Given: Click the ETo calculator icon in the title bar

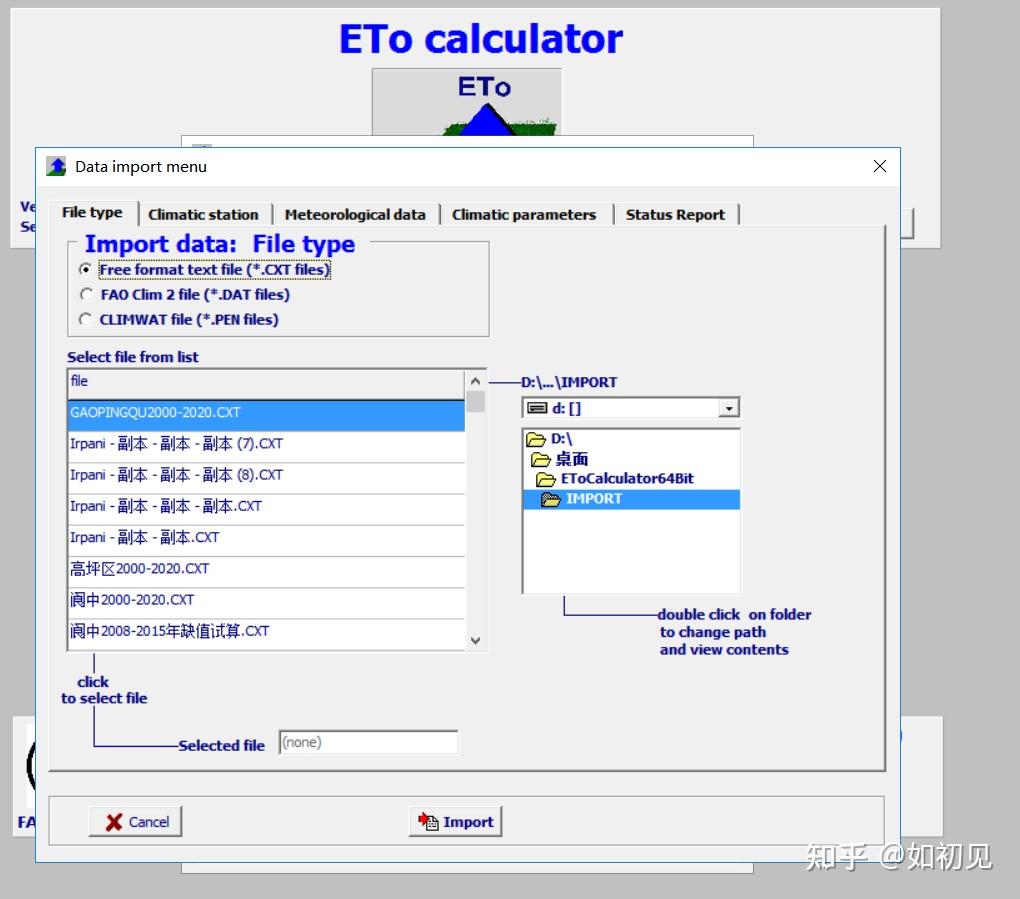Looking at the screenshot, I should [56, 166].
